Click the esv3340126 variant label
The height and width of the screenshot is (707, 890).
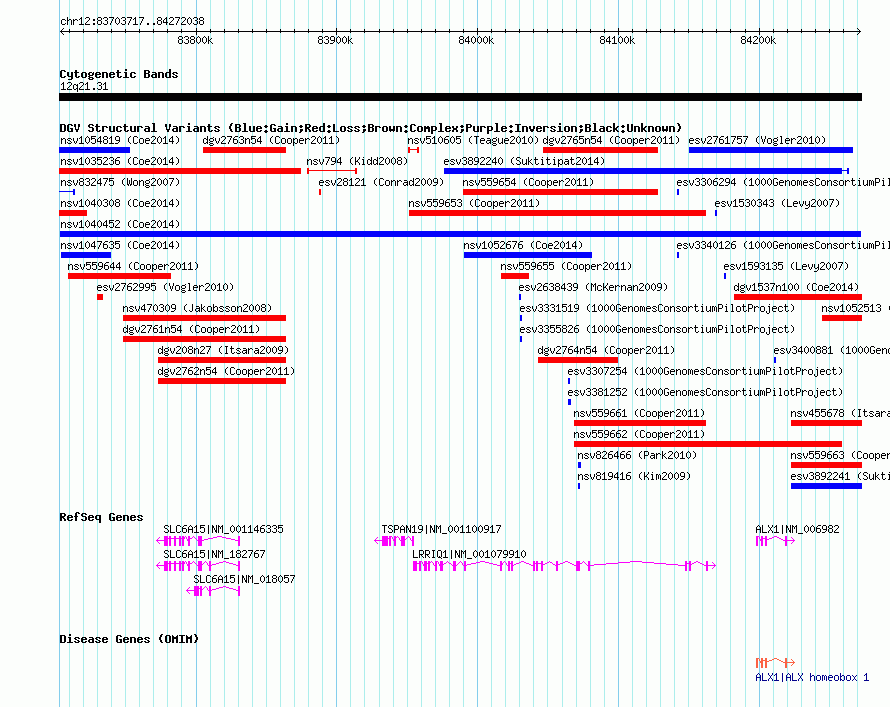tap(783, 245)
